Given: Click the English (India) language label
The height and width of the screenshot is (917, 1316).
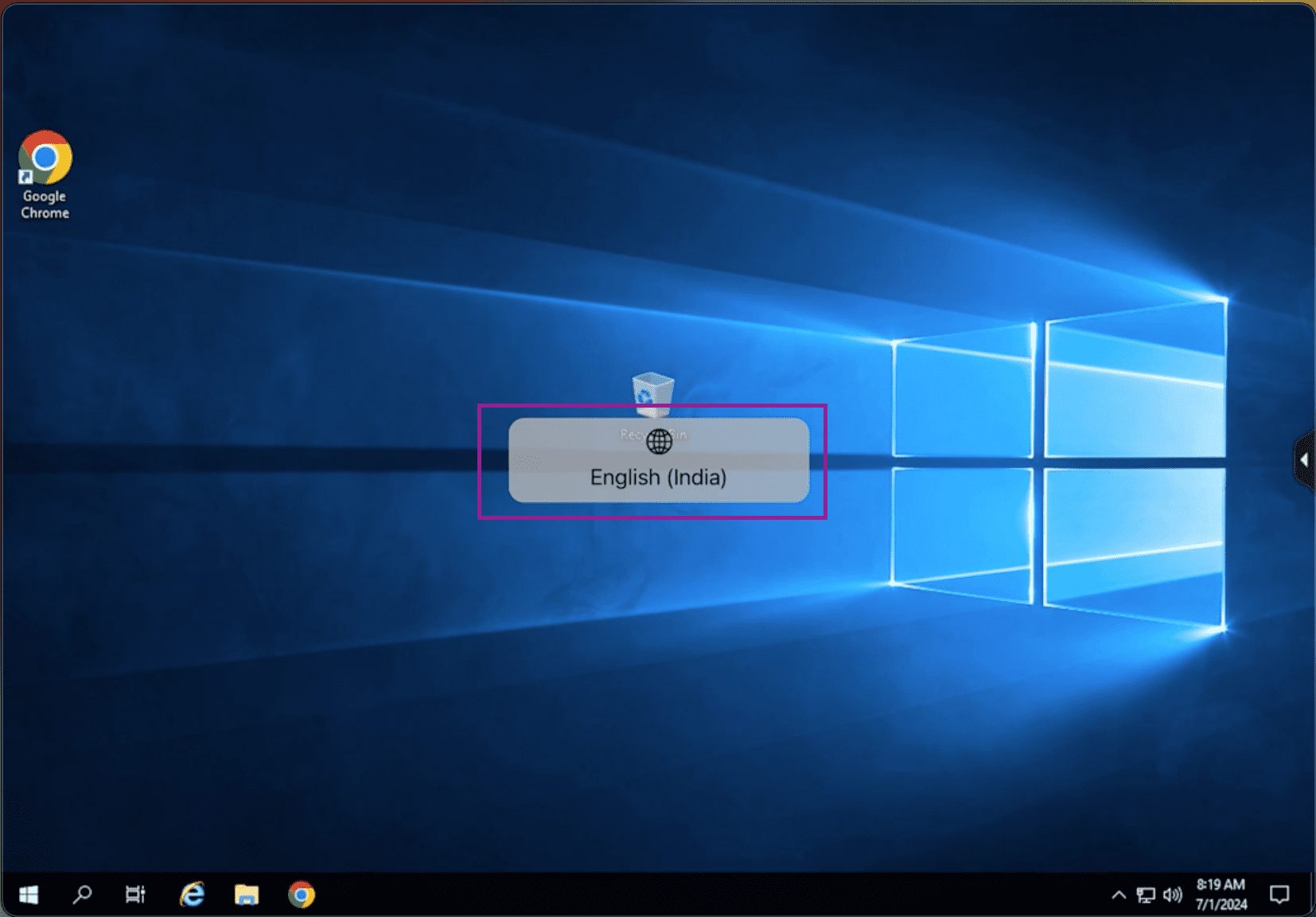Looking at the screenshot, I should [x=658, y=478].
